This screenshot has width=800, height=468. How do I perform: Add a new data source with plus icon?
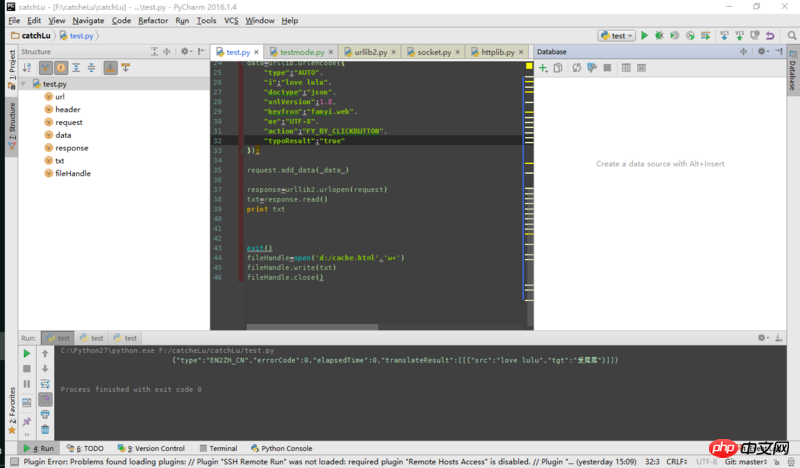point(543,68)
